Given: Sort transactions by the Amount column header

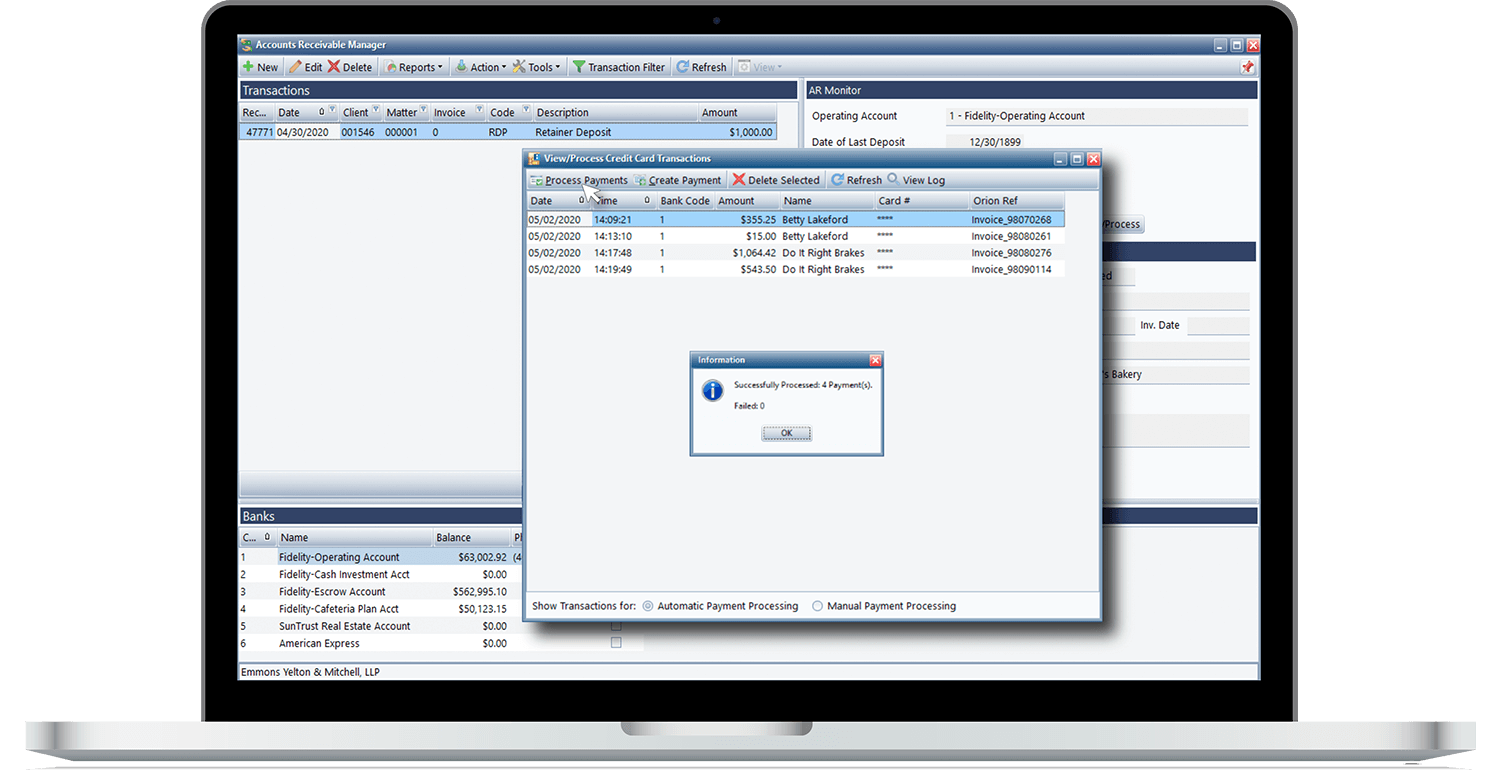Looking at the screenshot, I should [719, 113].
